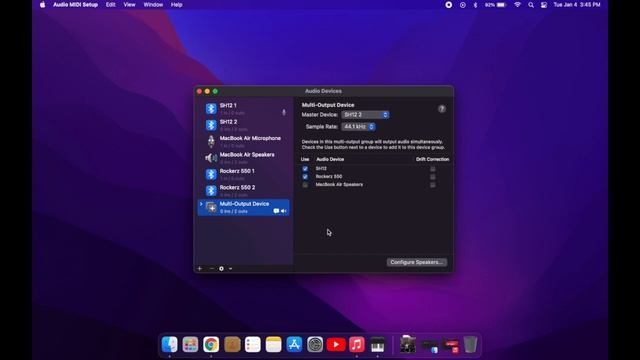The height and width of the screenshot is (360, 640).
Task: Open the Sample Rate dropdown
Action: pos(358,127)
